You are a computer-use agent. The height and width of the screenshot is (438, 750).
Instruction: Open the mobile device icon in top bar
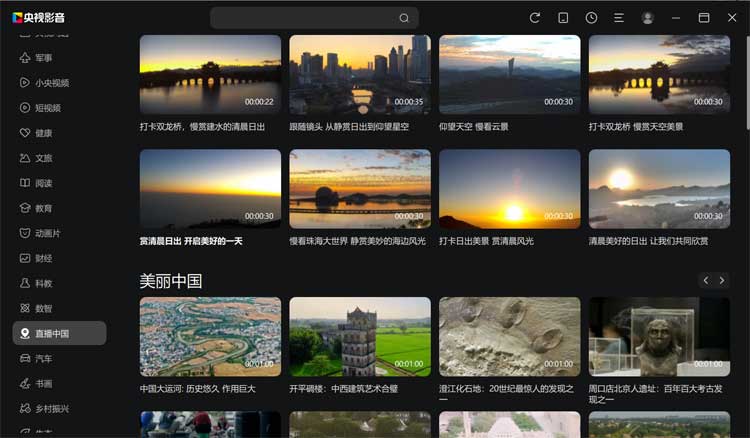point(563,18)
